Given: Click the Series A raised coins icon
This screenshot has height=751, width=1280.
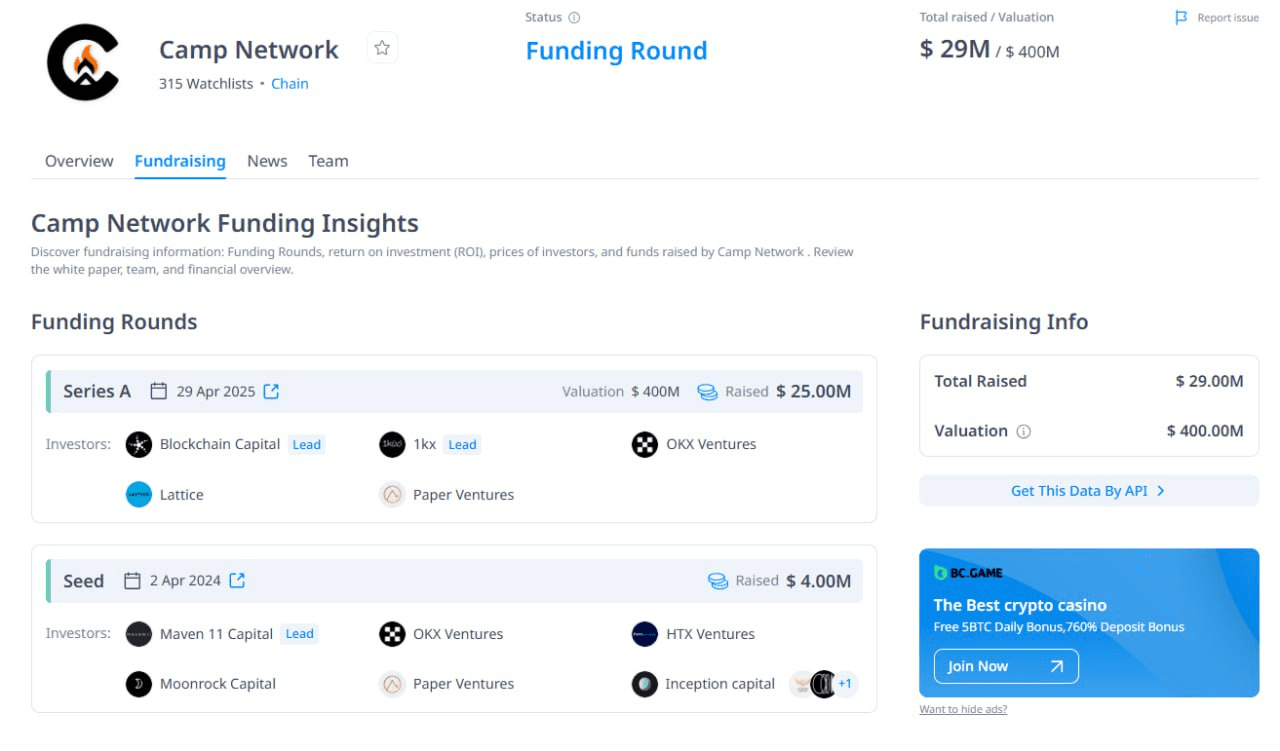Looking at the screenshot, I should 707,392.
